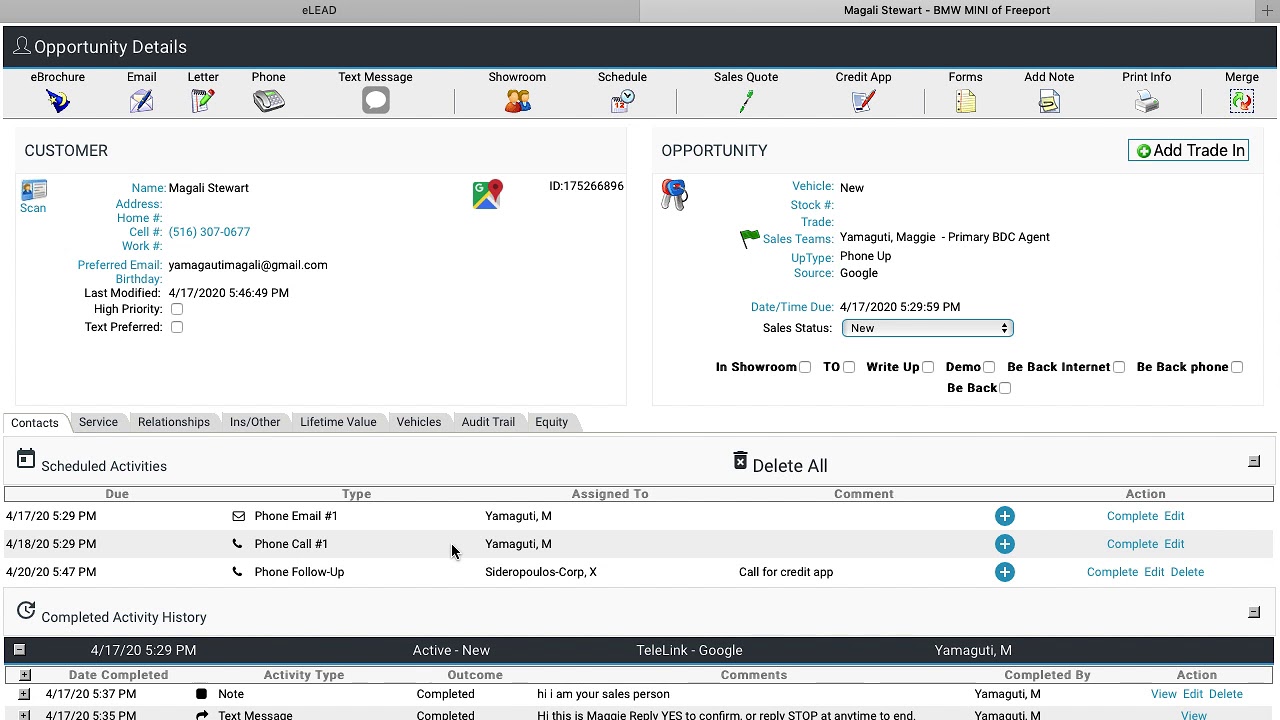Click plus icon on Phone Call #1 row
This screenshot has height=720, width=1280.
coord(1005,544)
